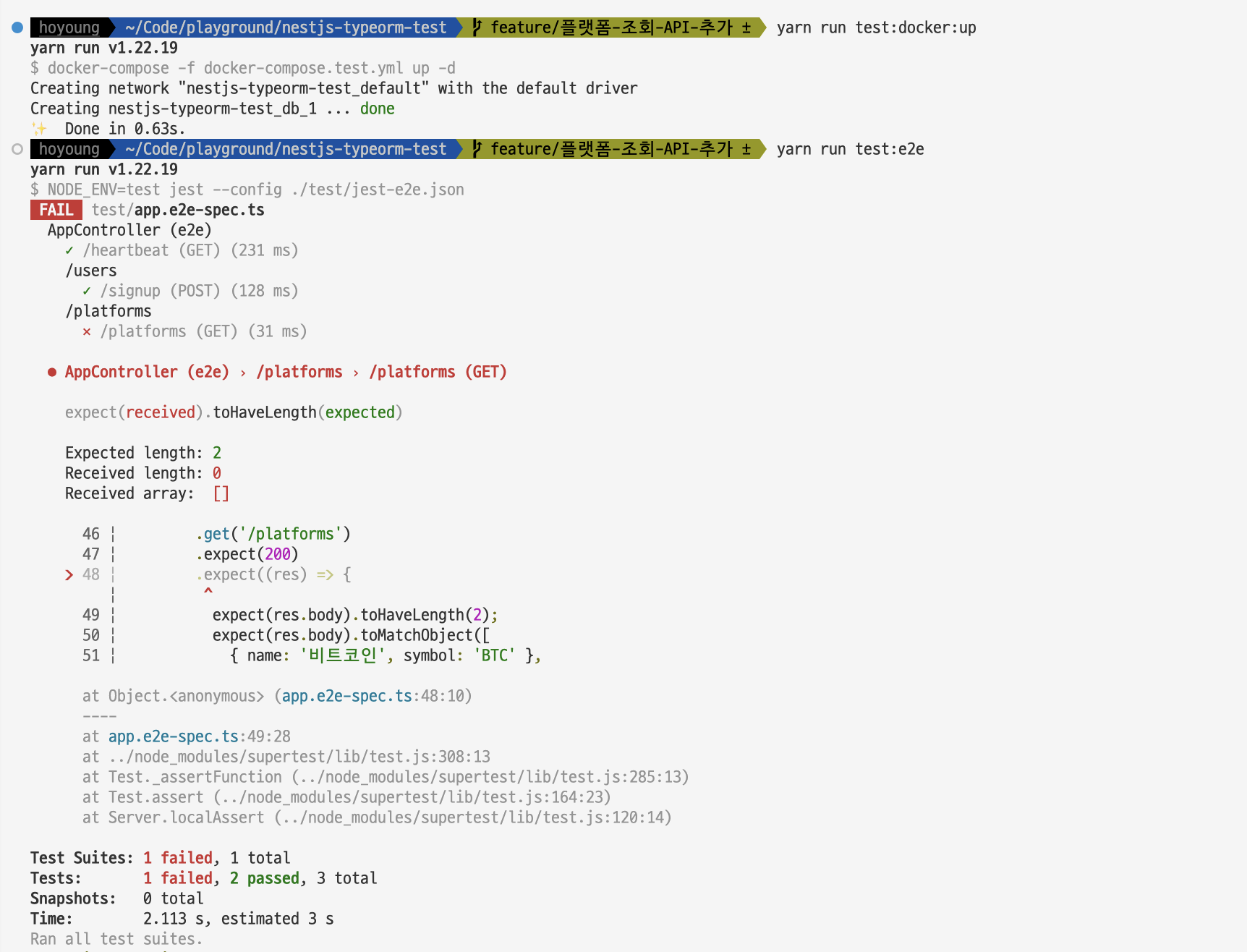Click 'NODE_ENV=test jest' command line
The width and height of the screenshot is (1247, 952).
click(247, 190)
